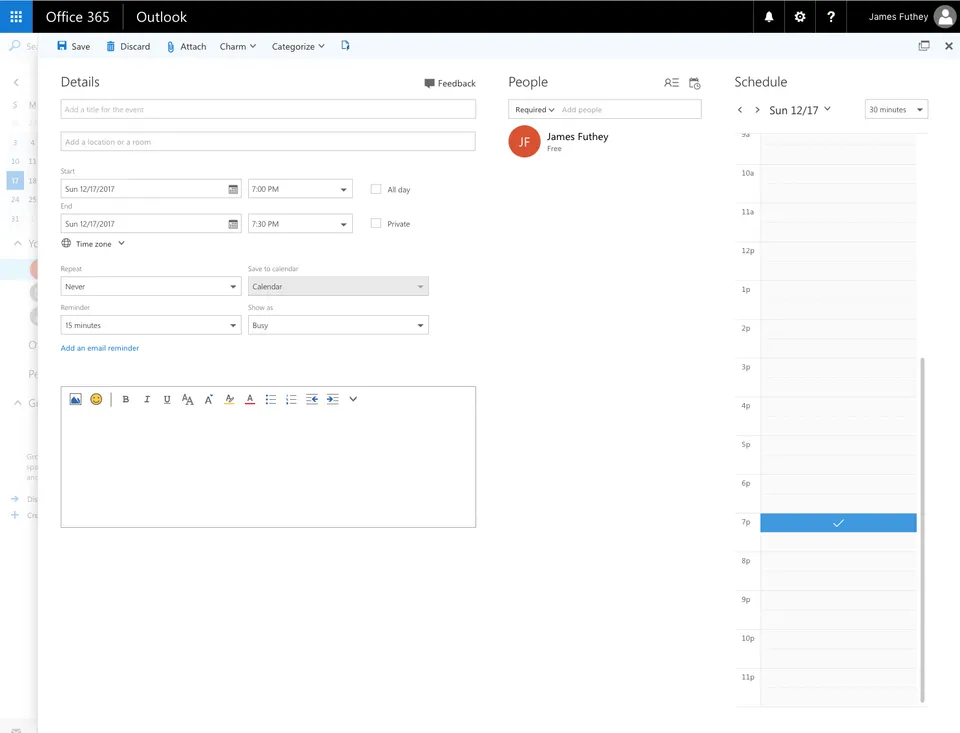The width and height of the screenshot is (960, 733).
Task: Click the selected 7p time block
Action: tap(838, 522)
